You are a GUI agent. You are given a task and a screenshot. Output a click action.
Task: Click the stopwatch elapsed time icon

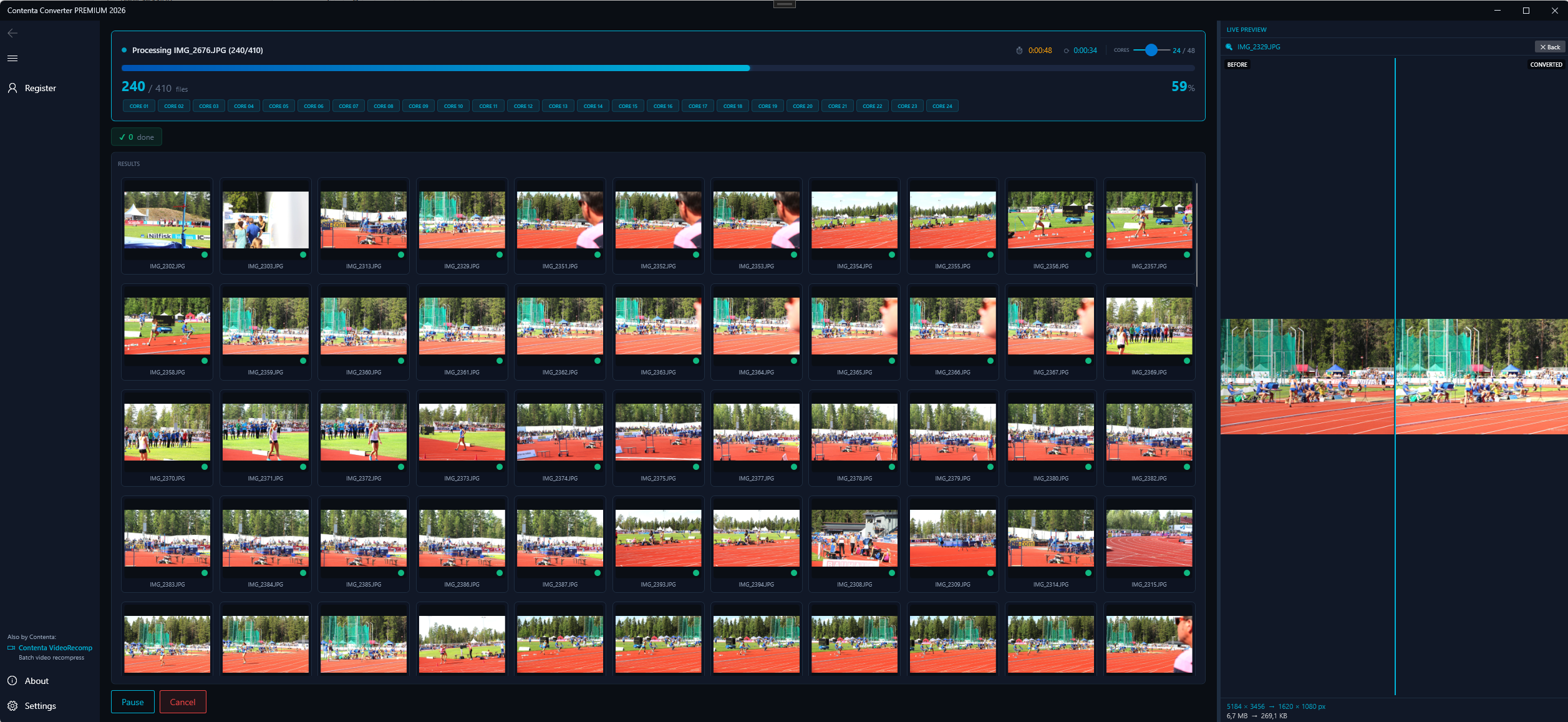tap(1019, 51)
